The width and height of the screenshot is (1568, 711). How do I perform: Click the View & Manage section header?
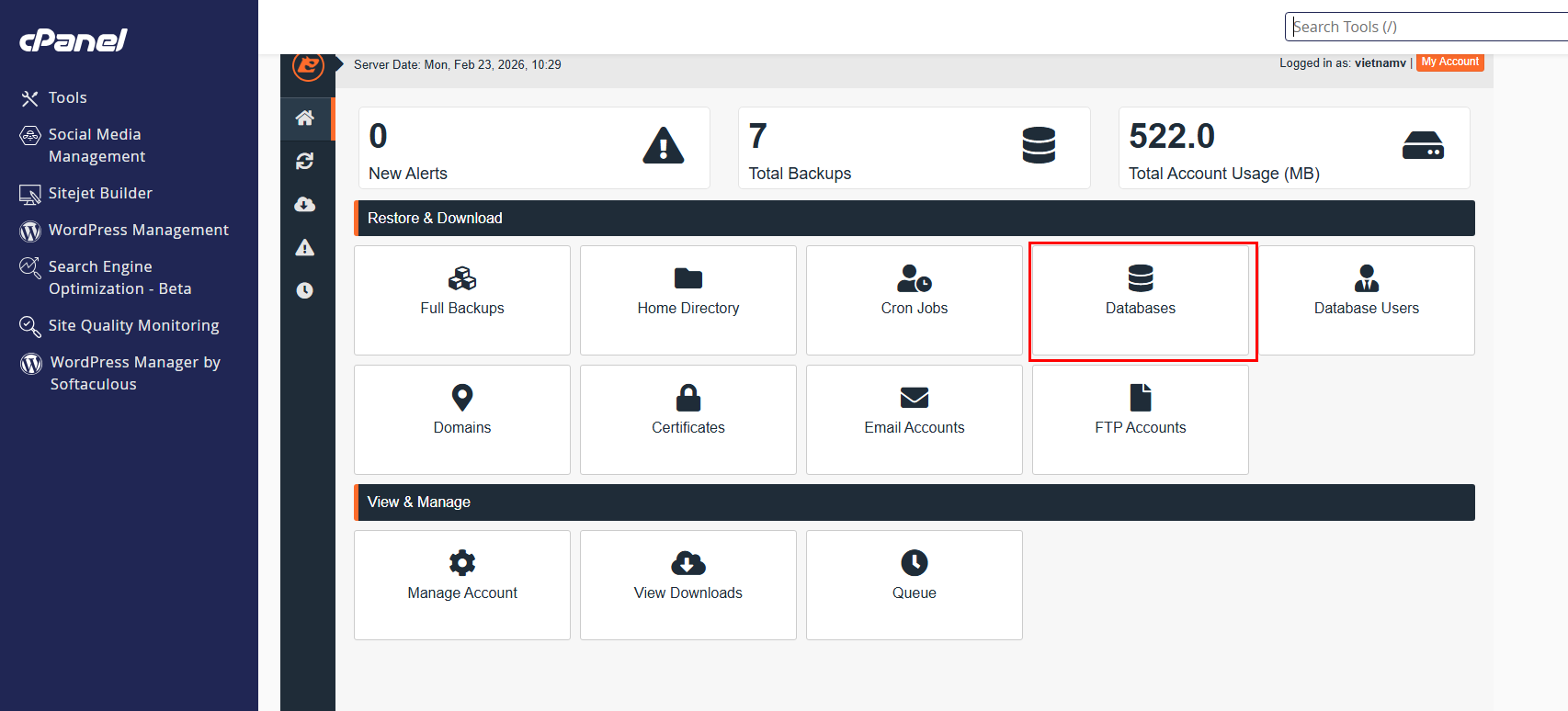[x=915, y=502]
